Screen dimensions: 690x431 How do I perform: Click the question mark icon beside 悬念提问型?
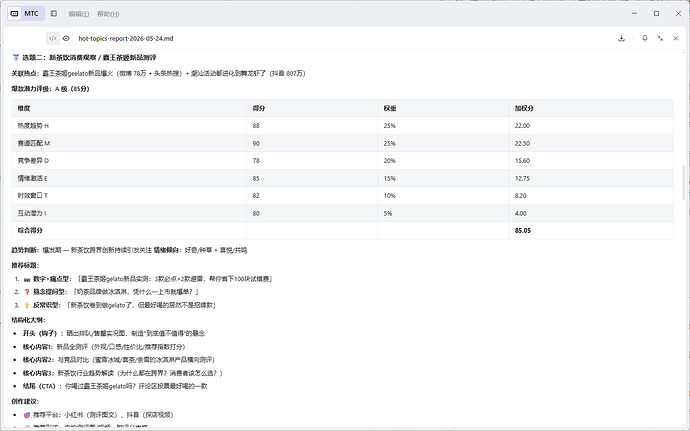click(x=27, y=292)
